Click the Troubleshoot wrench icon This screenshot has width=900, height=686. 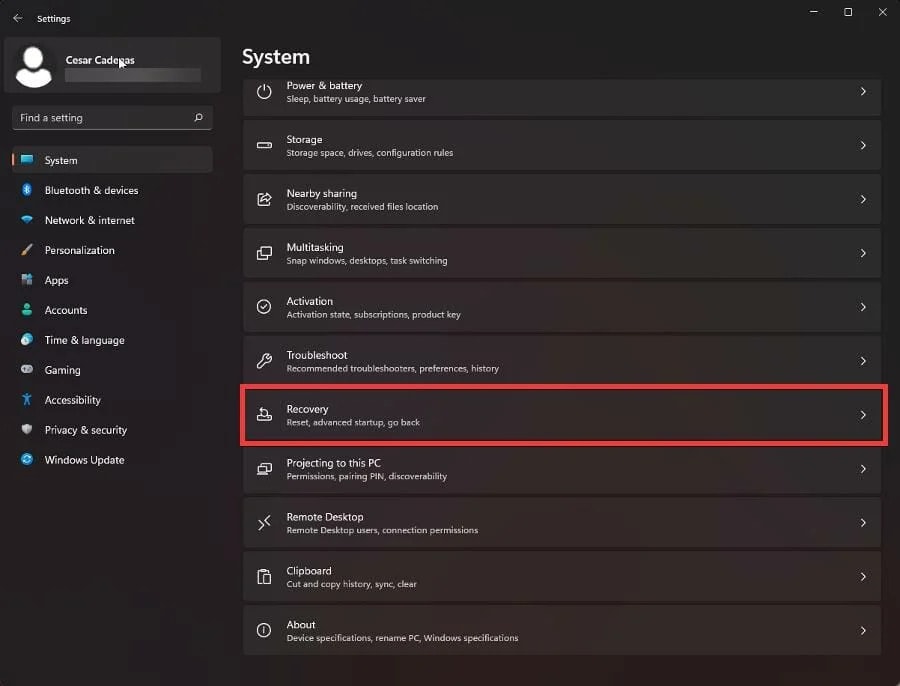tap(264, 361)
